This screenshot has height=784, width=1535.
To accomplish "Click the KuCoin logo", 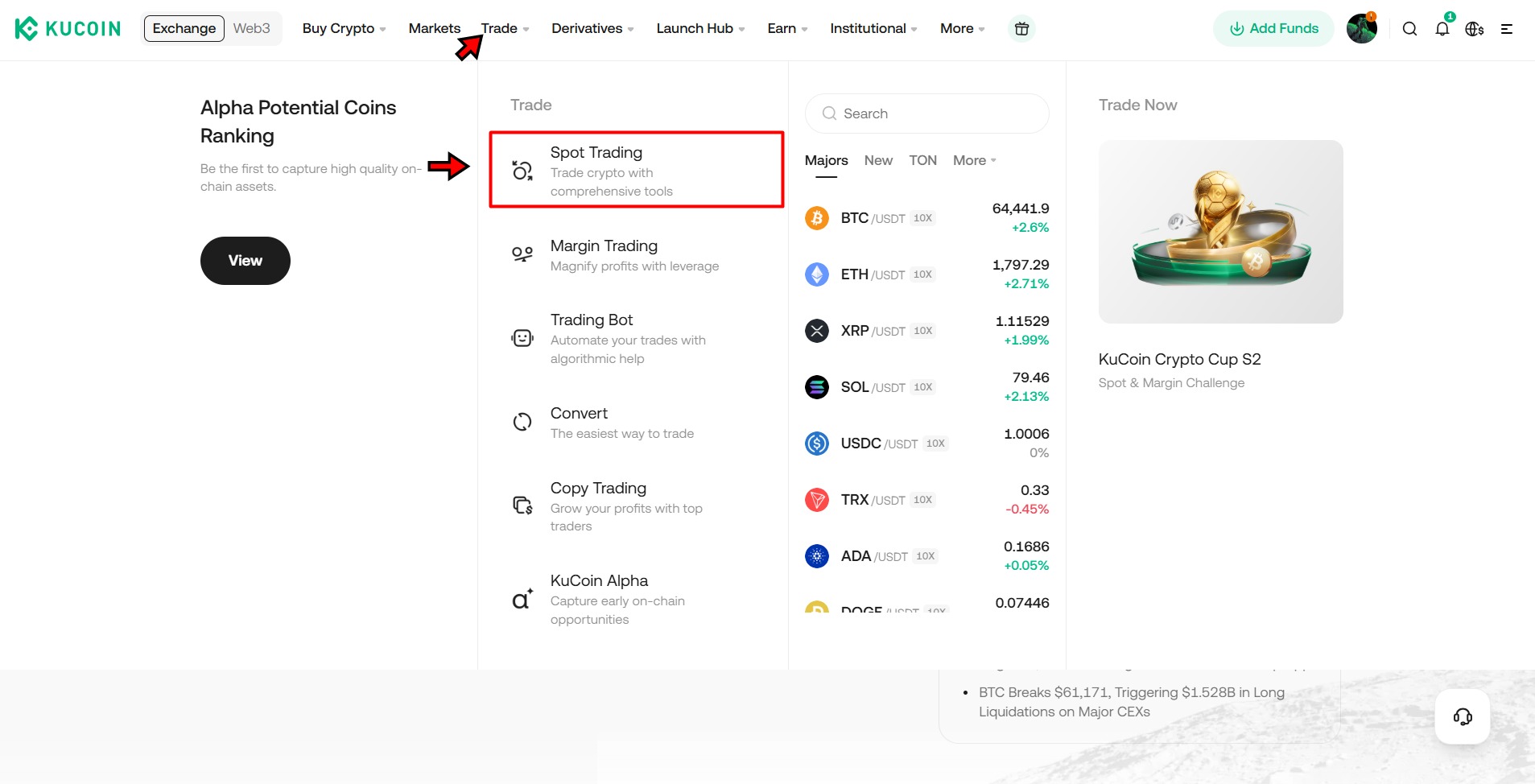I will (68, 29).
